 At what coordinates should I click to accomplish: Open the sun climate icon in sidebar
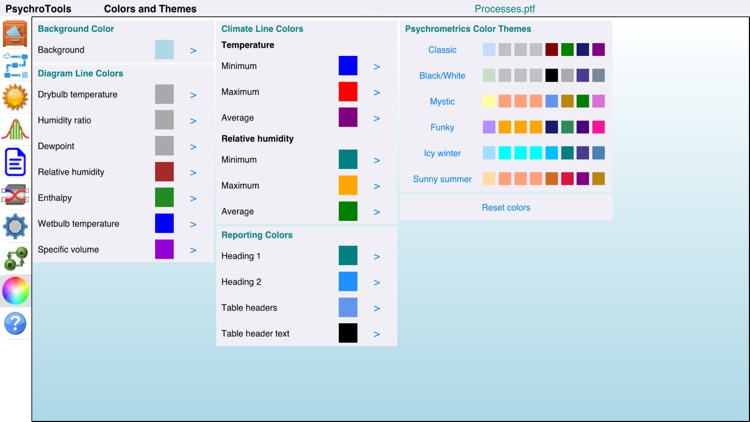[x=15, y=98]
